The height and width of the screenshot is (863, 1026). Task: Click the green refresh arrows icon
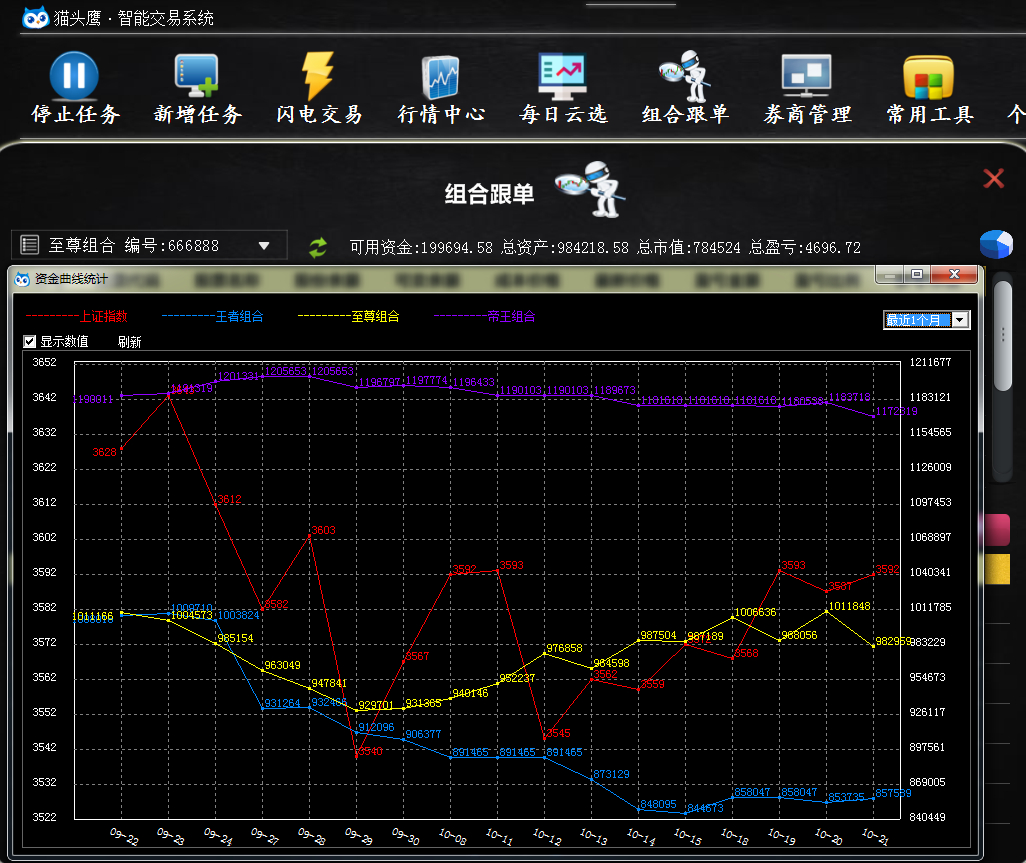tap(318, 247)
